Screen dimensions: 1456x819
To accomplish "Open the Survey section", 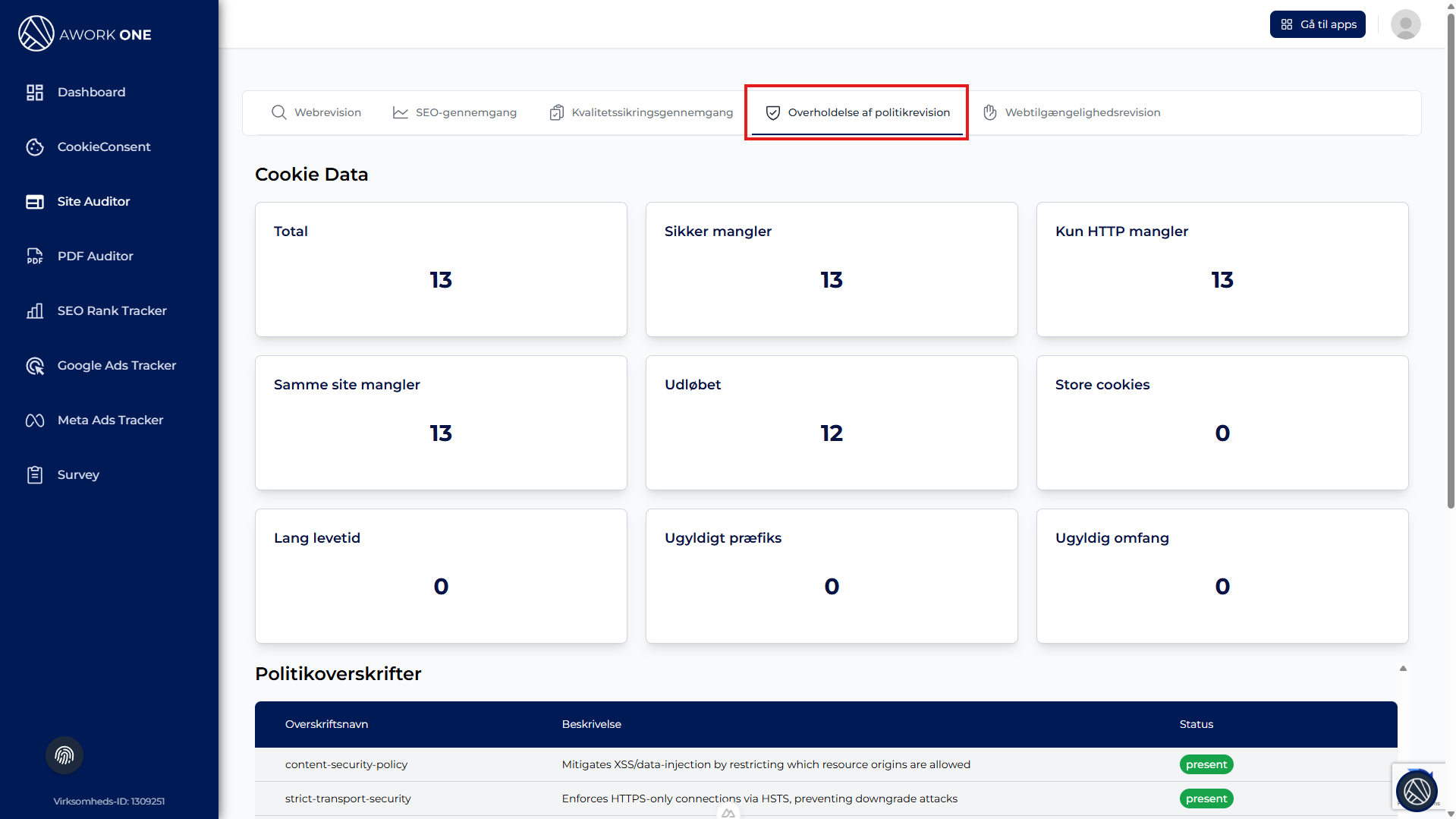I will click(77, 474).
